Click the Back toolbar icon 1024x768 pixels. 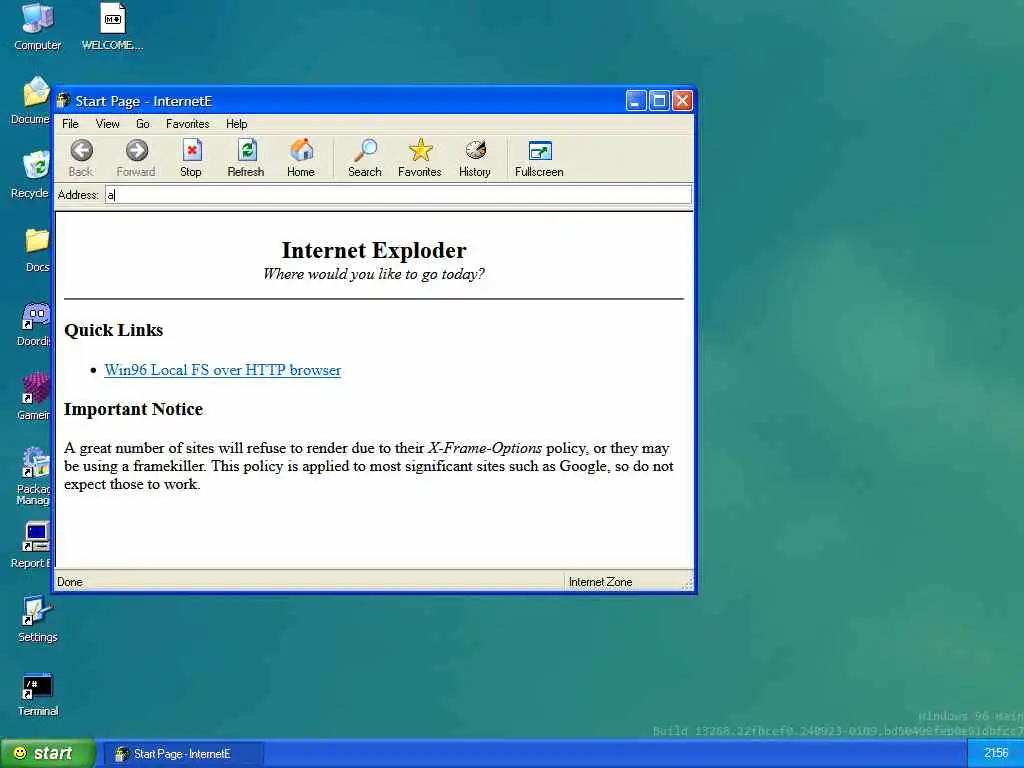point(81,151)
